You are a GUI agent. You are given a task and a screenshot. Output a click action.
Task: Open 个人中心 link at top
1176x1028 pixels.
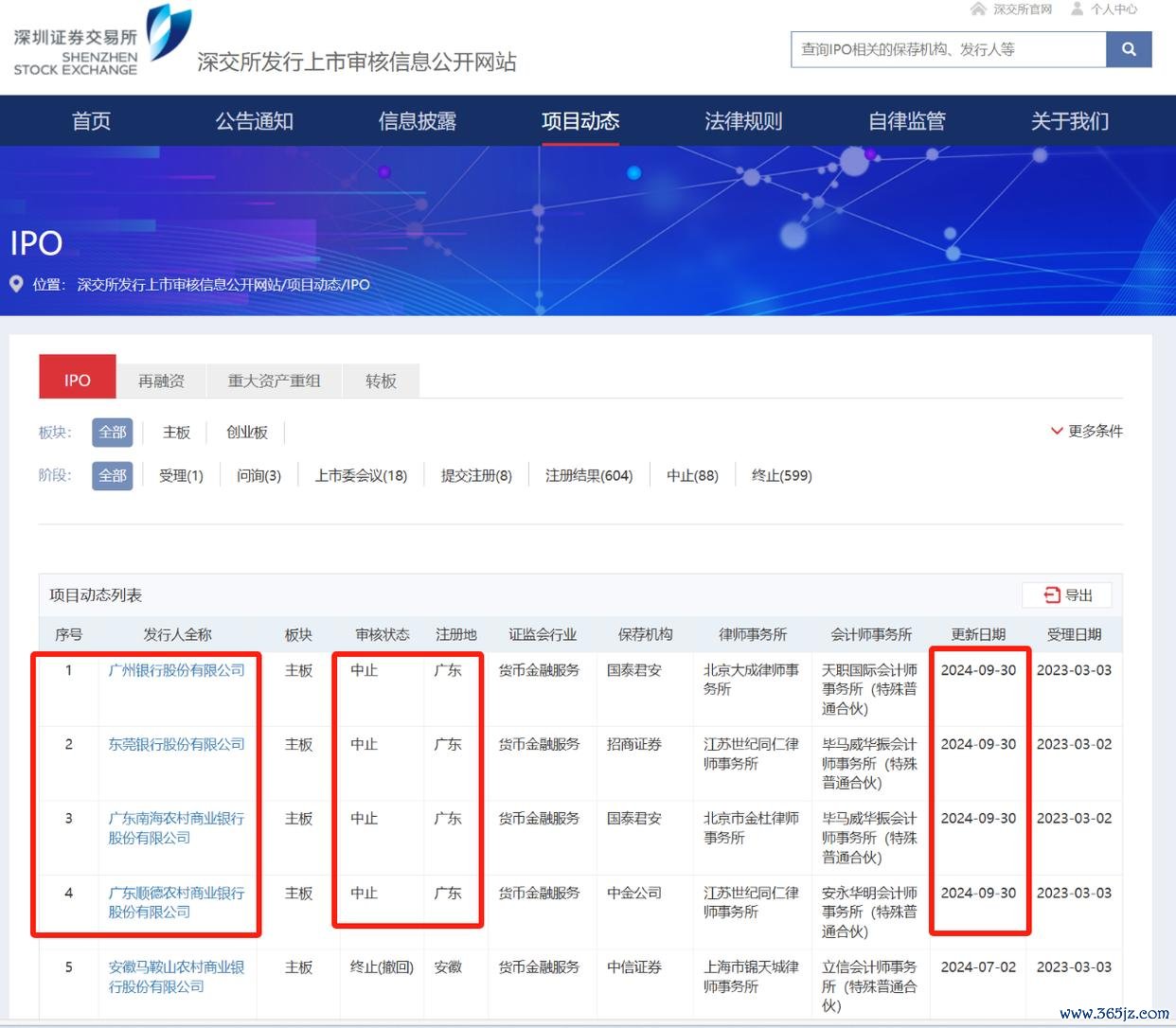[1114, 9]
